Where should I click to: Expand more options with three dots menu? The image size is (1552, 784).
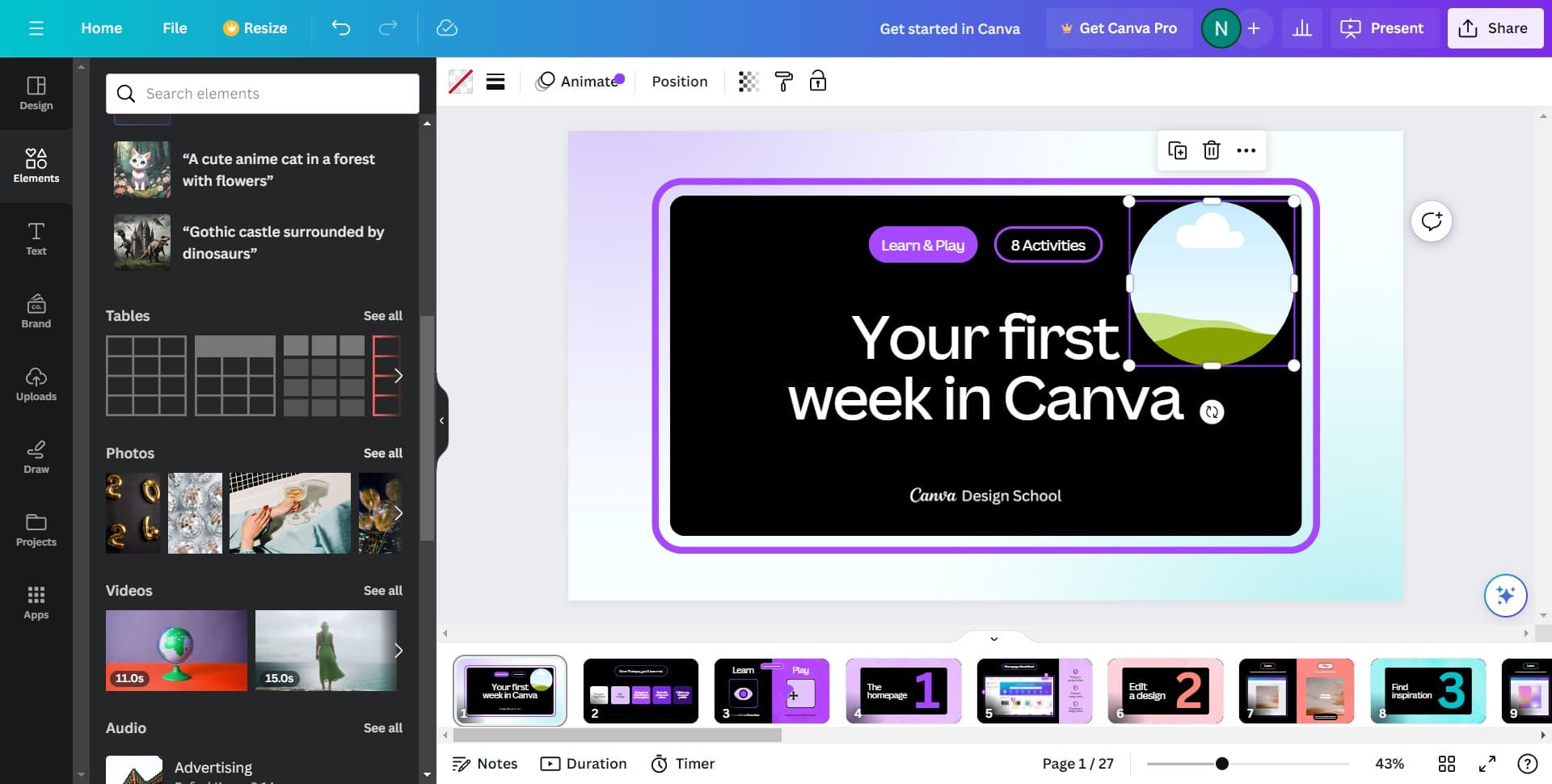1246,150
